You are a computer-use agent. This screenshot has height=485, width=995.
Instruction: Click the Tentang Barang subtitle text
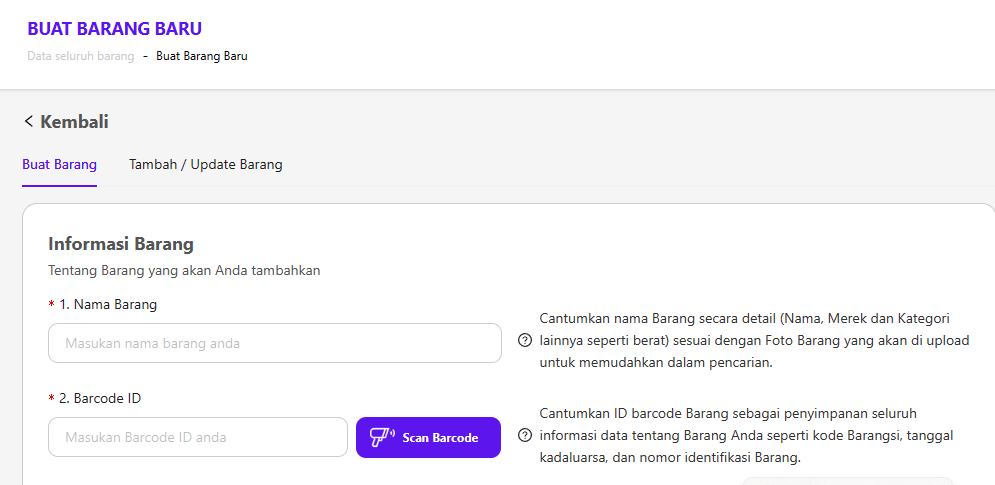[x=183, y=270]
